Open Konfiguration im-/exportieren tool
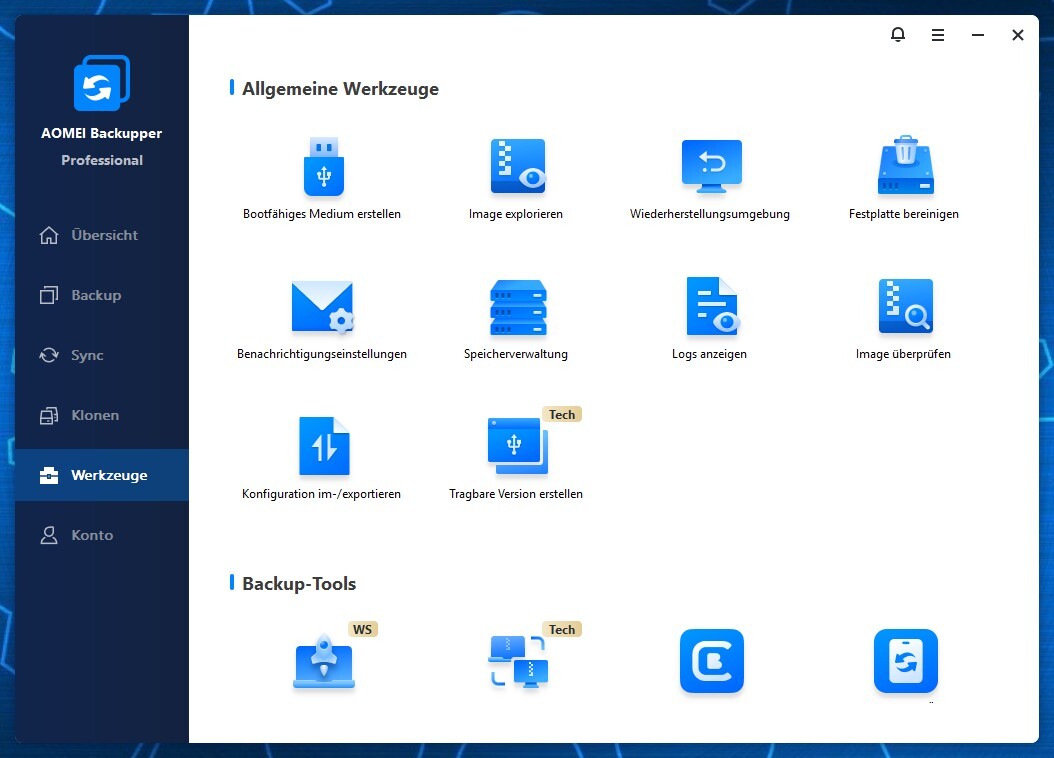1054x758 pixels. pos(322,447)
